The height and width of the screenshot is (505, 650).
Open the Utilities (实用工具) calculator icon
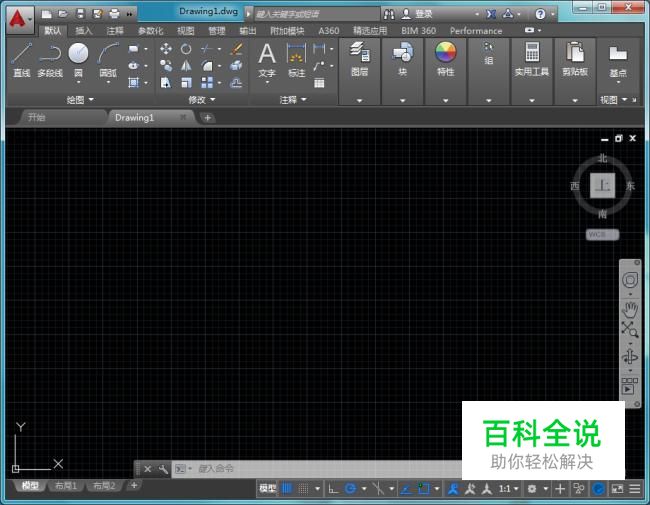coord(531,54)
